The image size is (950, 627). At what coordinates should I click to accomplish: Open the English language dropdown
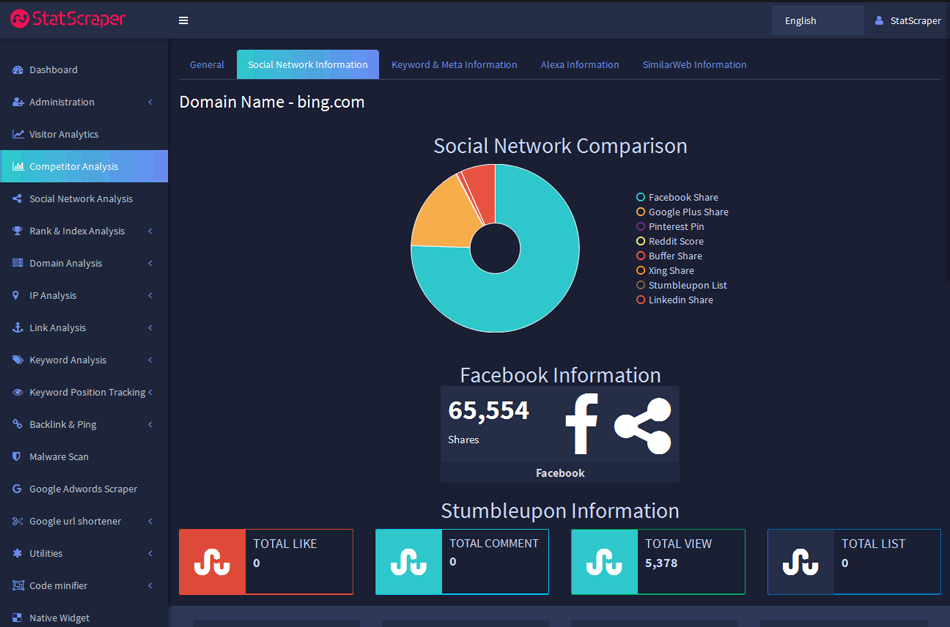pyautogui.click(x=818, y=21)
